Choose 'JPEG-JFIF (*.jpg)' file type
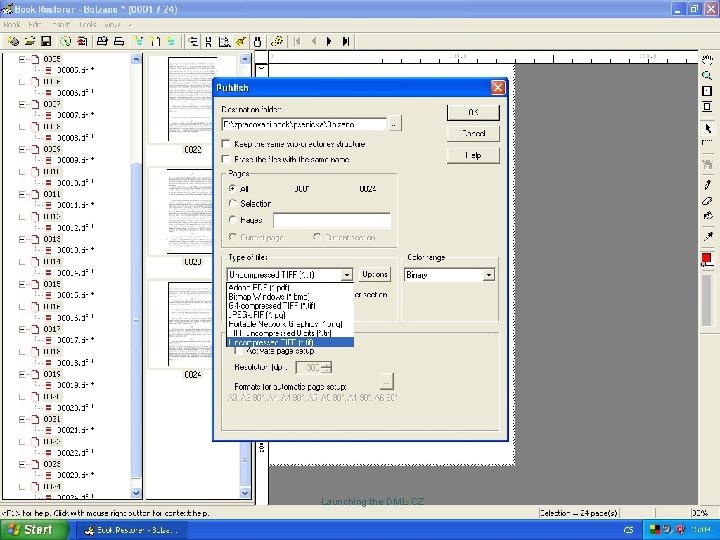This screenshot has height=540, width=720. click(290, 315)
